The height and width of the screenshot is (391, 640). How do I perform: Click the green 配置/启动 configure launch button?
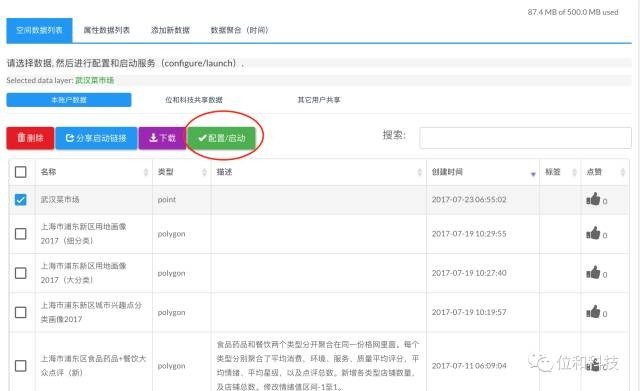pos(222,138)
